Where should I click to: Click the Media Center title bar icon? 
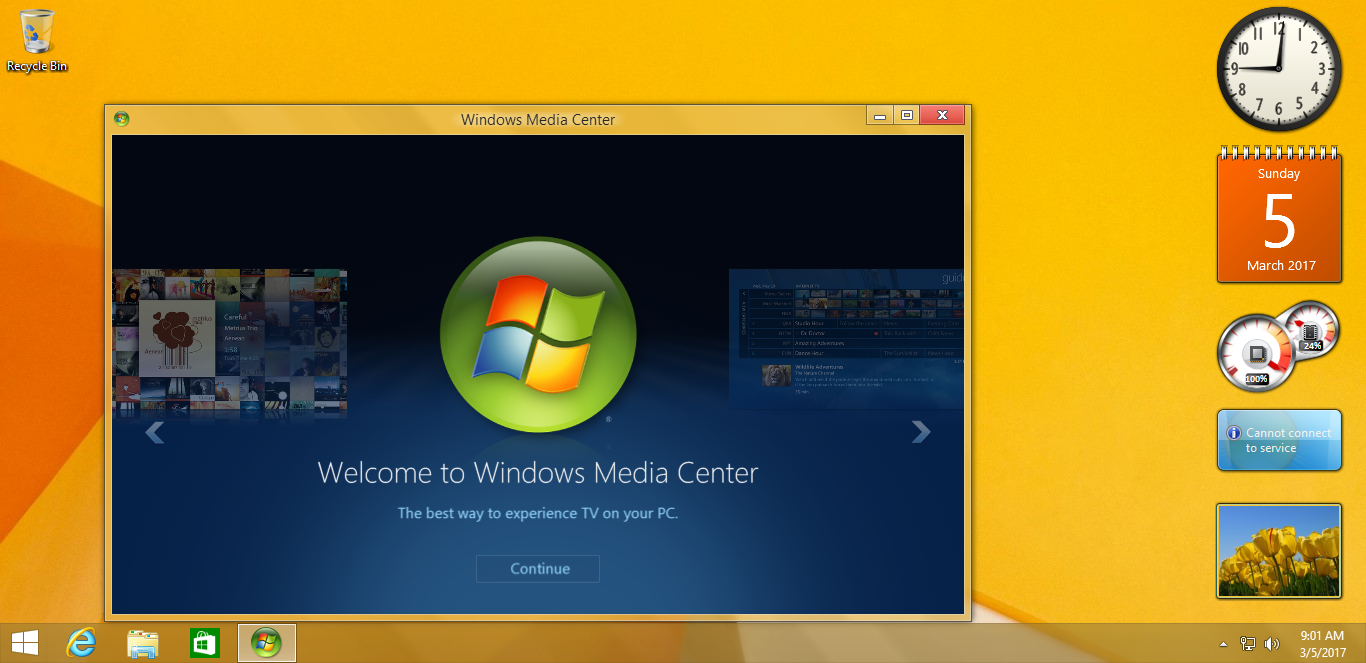(x=122, y=119)
